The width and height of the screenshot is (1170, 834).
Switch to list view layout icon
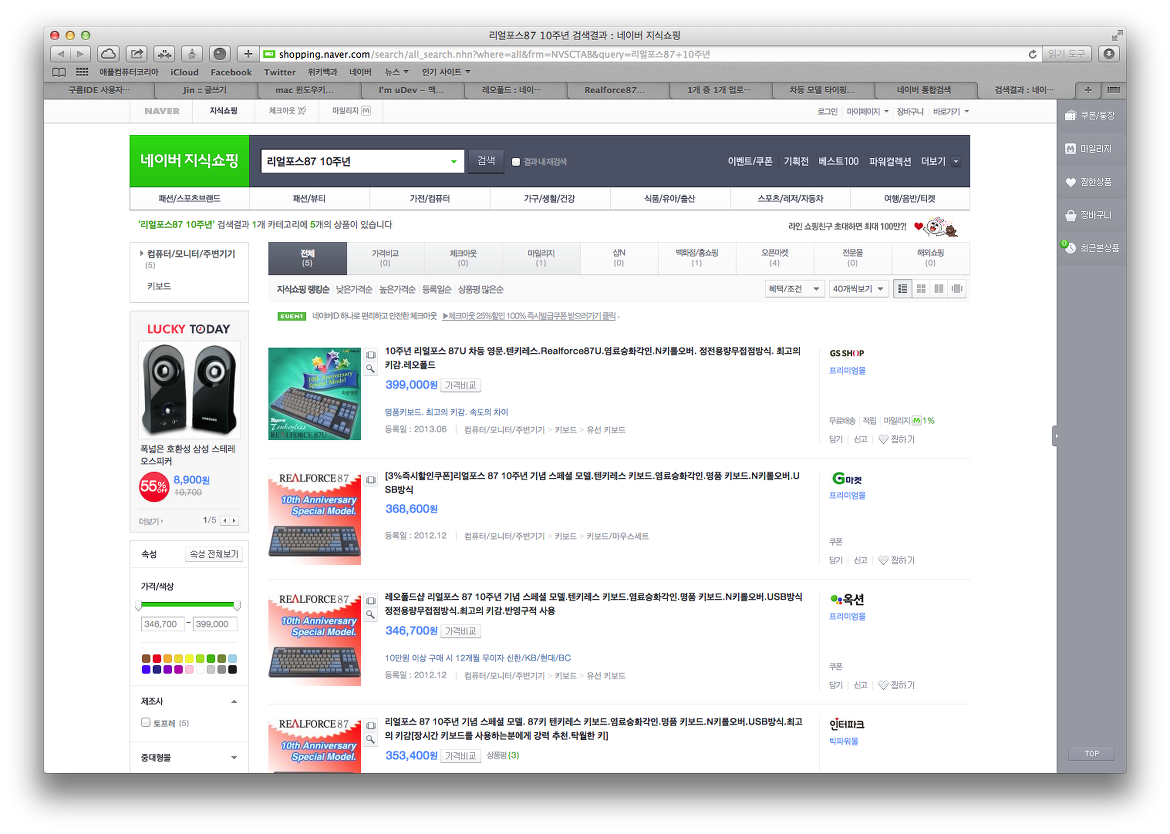click(x=903, y=289)
